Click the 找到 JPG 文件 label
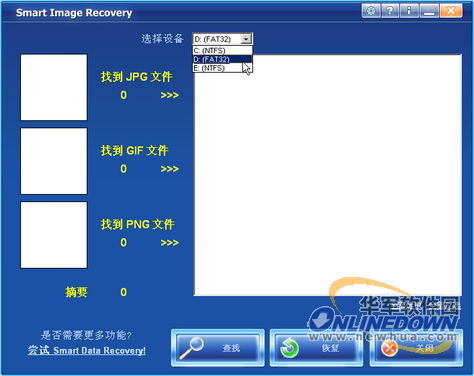The image size is (474, 376). (x=136, y=77)
